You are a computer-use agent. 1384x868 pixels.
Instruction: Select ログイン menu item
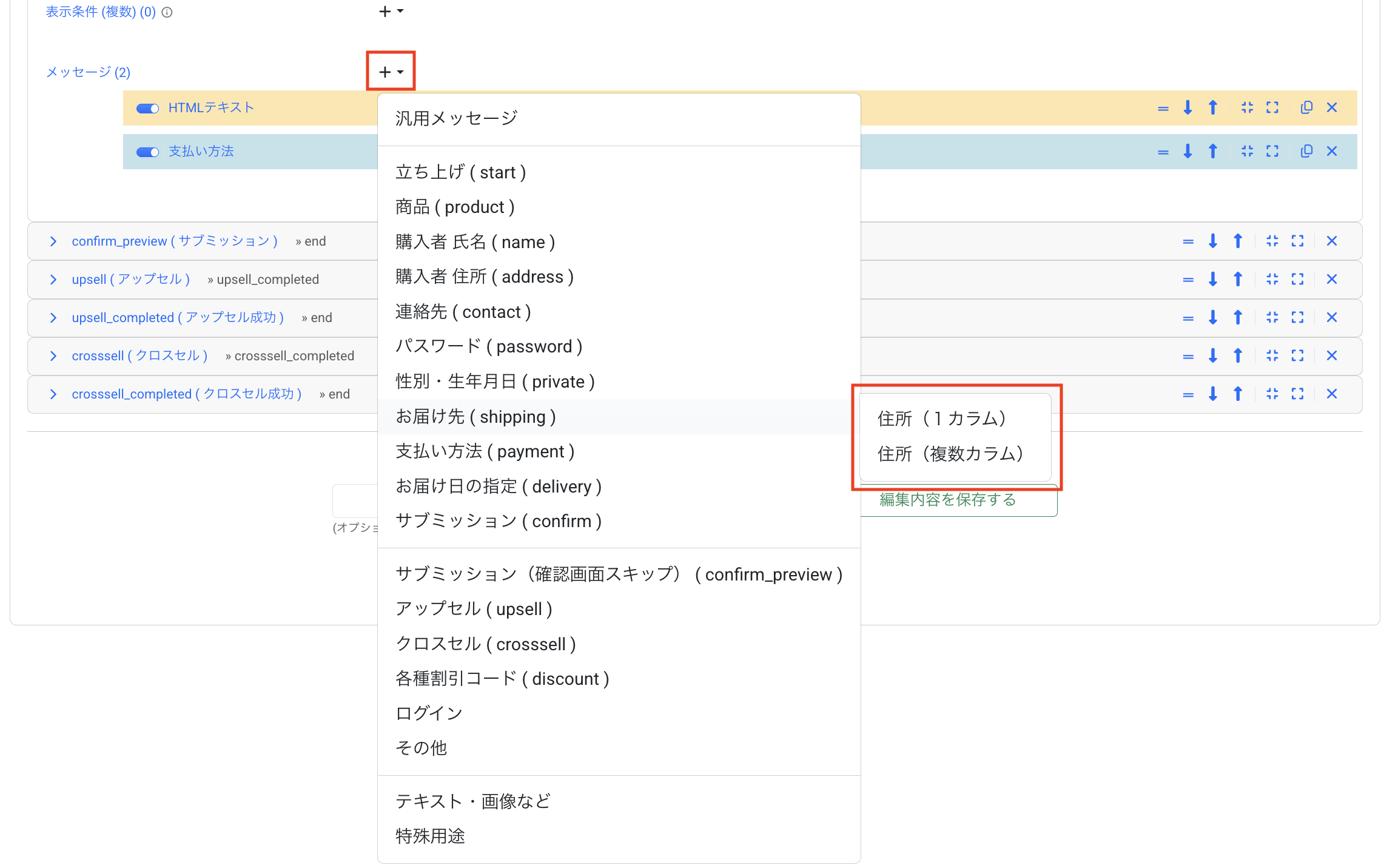(x=619, y=713)
